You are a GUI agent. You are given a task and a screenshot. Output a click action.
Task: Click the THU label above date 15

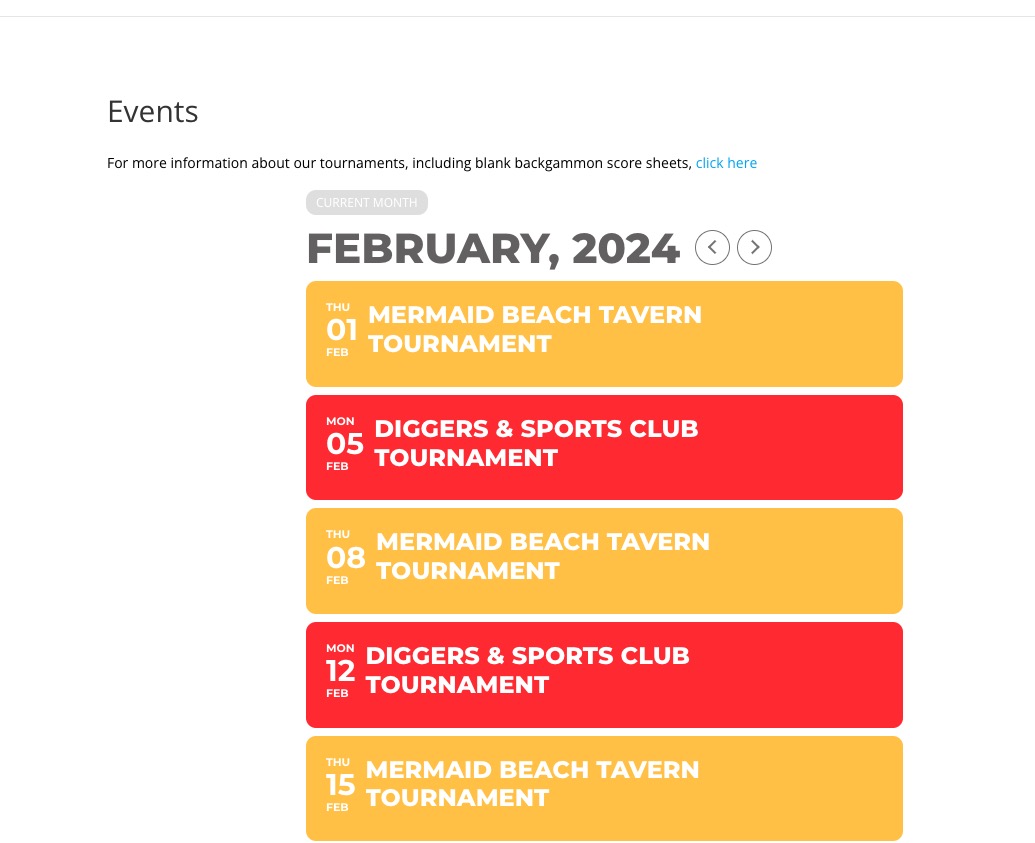338,762
